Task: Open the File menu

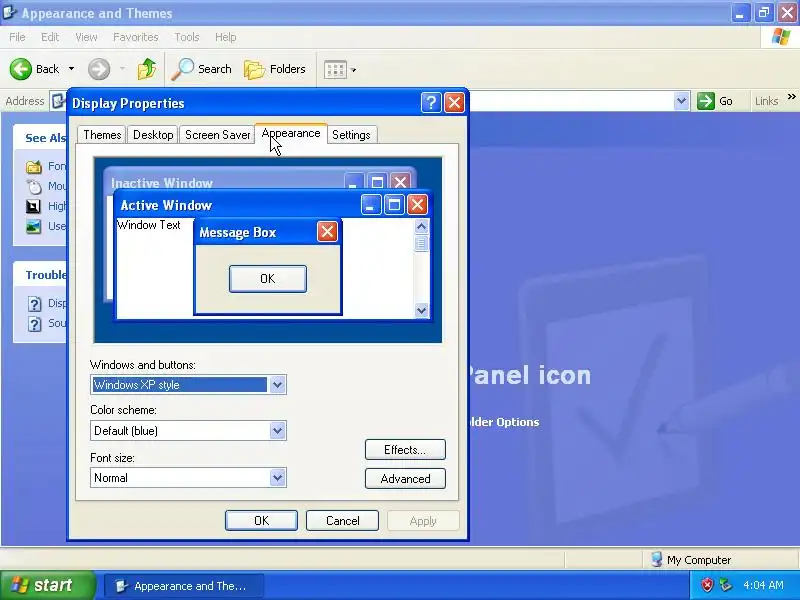Action: pyautogui.click(x=17, y=37)
